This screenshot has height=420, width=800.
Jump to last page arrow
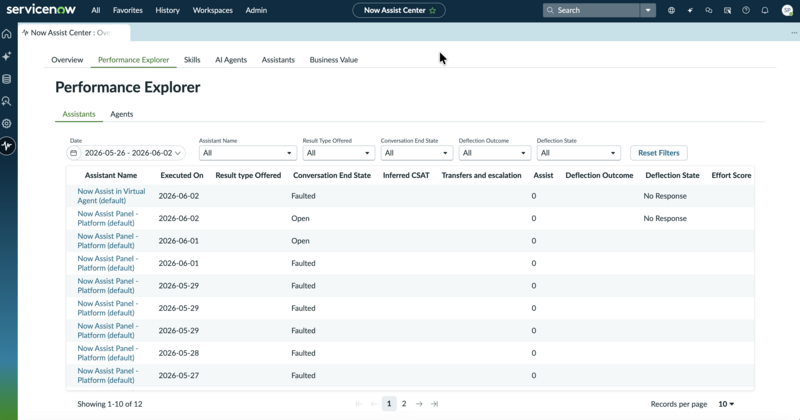click(x=434, y=404)
